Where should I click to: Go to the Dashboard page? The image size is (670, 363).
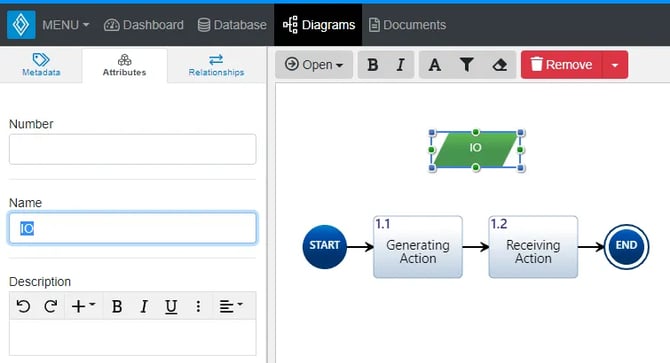(144, 25)
